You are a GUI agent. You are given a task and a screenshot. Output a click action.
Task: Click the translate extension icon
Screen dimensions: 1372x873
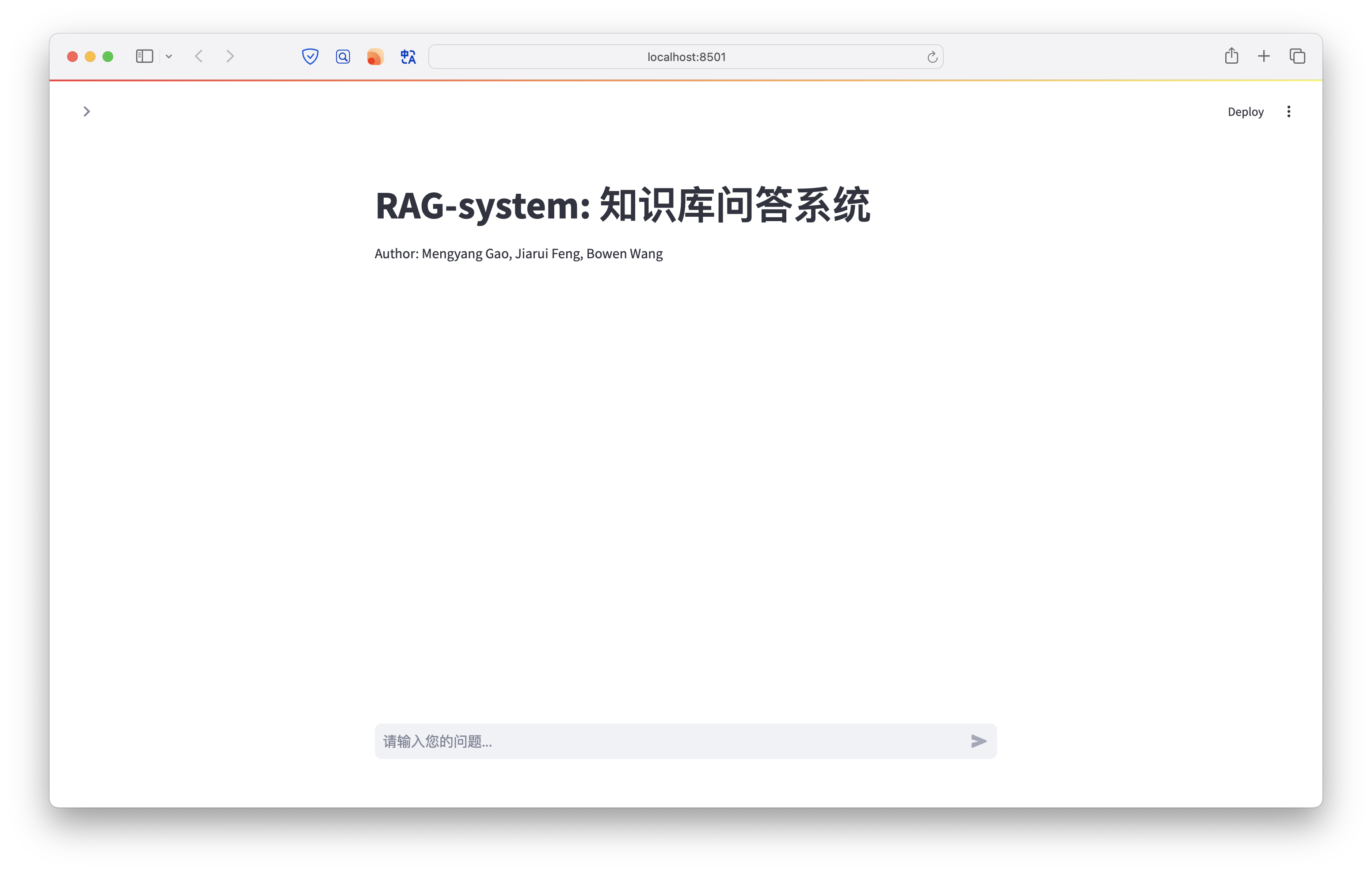pyautogui.click(x=407, y=57)
